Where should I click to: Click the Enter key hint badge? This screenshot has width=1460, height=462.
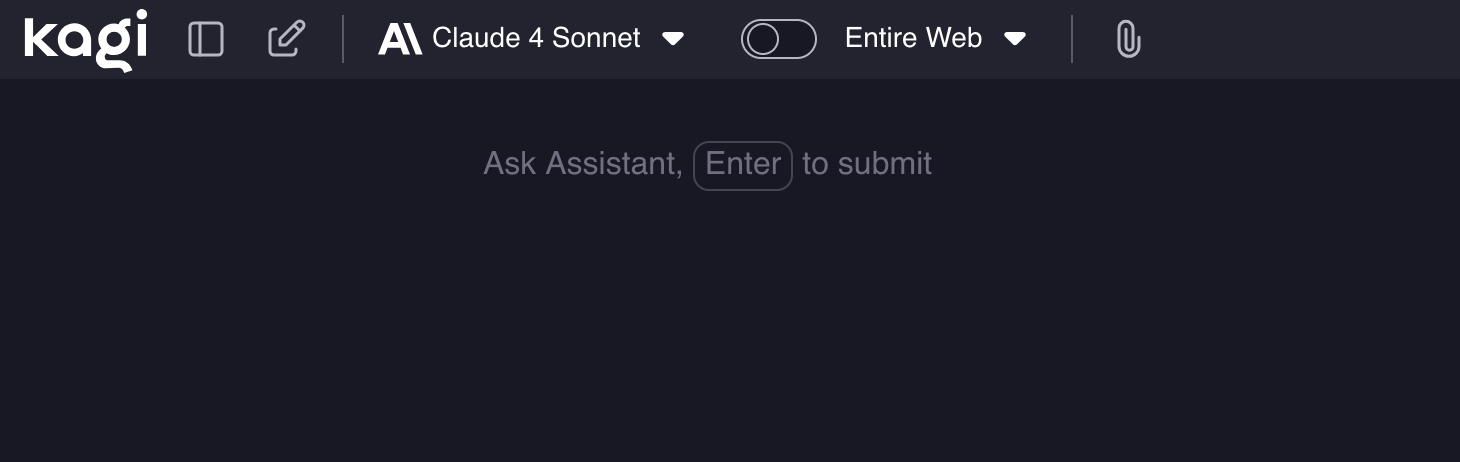coord(743,165)
